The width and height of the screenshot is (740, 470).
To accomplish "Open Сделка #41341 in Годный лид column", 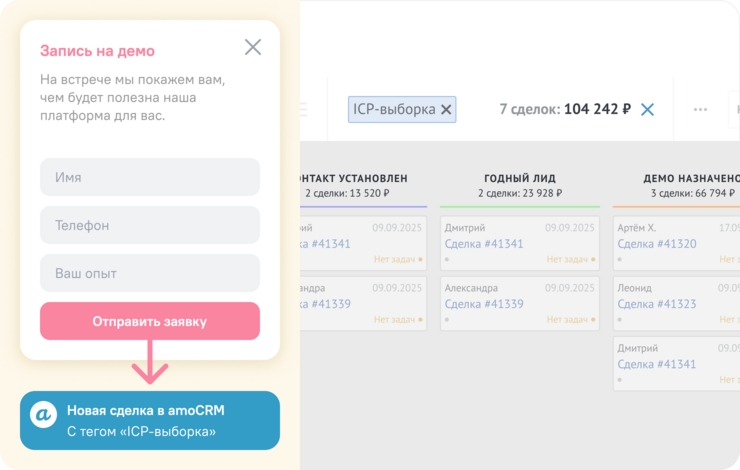I will coord(484,244).
